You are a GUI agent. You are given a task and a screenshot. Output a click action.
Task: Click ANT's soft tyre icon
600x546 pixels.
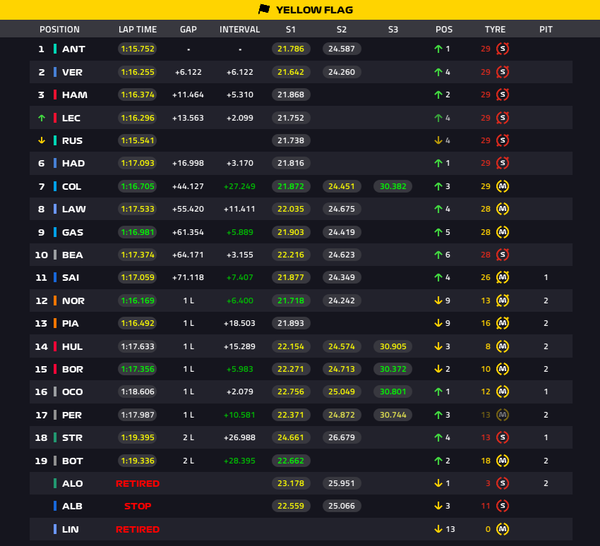502,49
